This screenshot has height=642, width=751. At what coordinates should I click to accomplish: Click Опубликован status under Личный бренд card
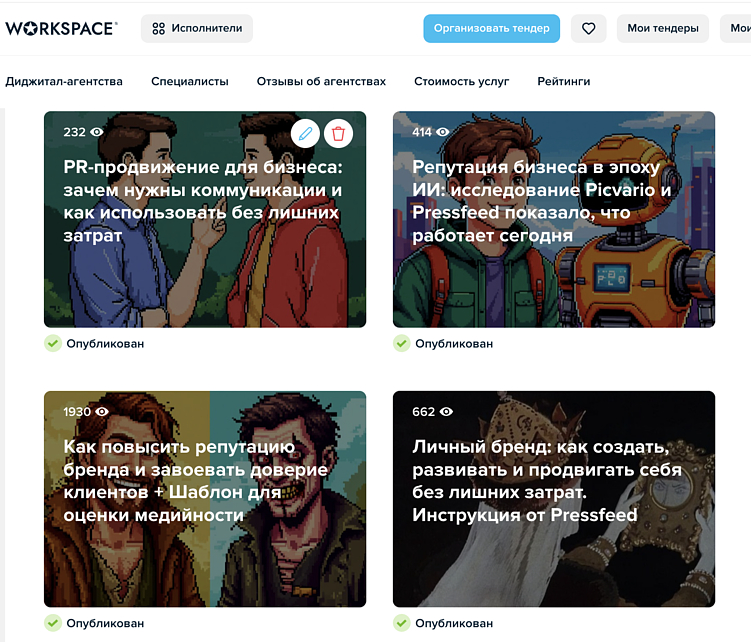[x=454, y=623]
